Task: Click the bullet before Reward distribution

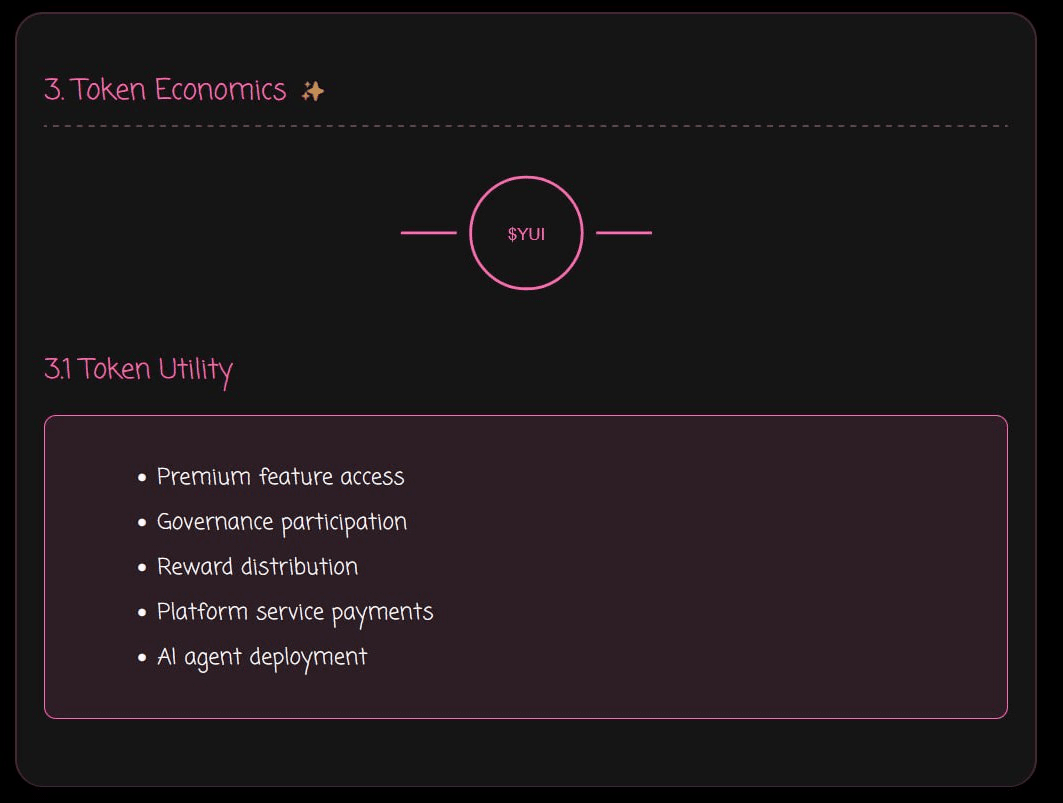Action: [x=143, y=568]
